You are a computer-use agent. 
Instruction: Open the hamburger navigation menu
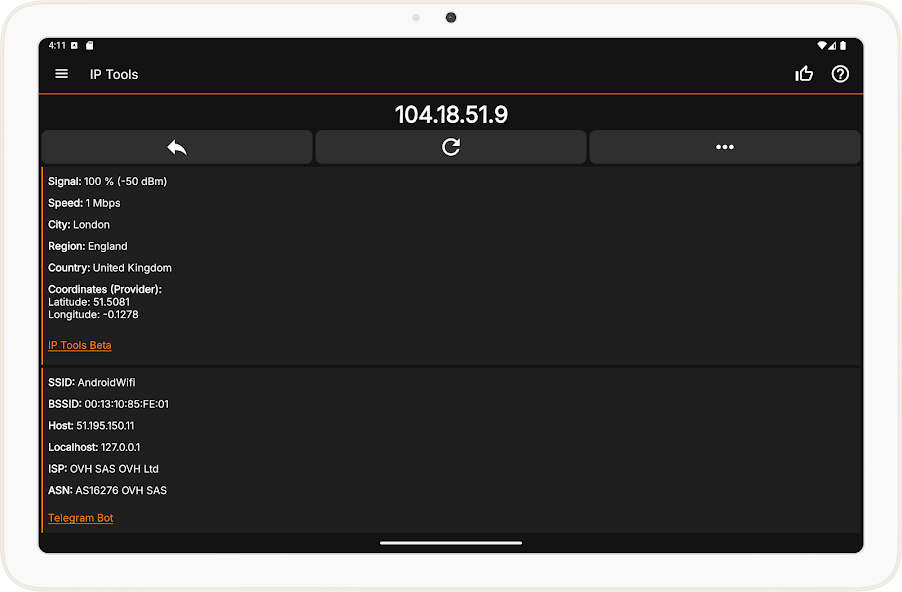coord(62,74)
